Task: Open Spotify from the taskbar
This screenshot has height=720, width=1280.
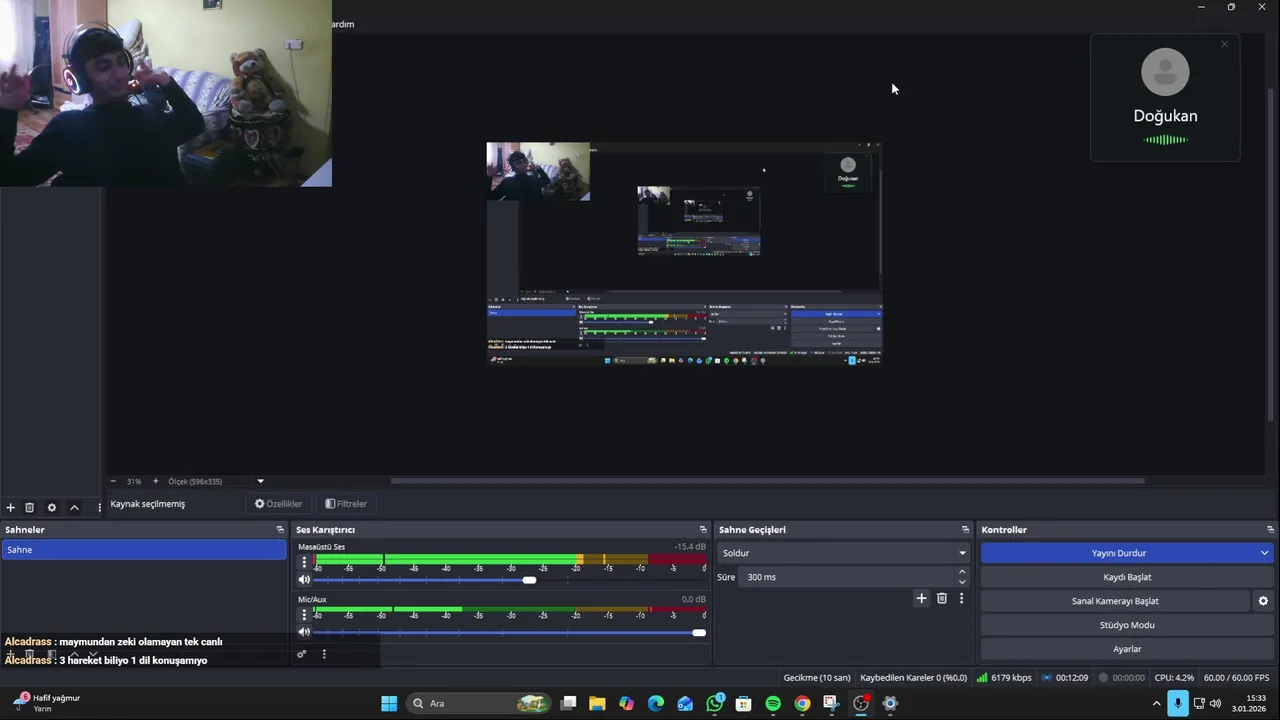Action: 773,703
